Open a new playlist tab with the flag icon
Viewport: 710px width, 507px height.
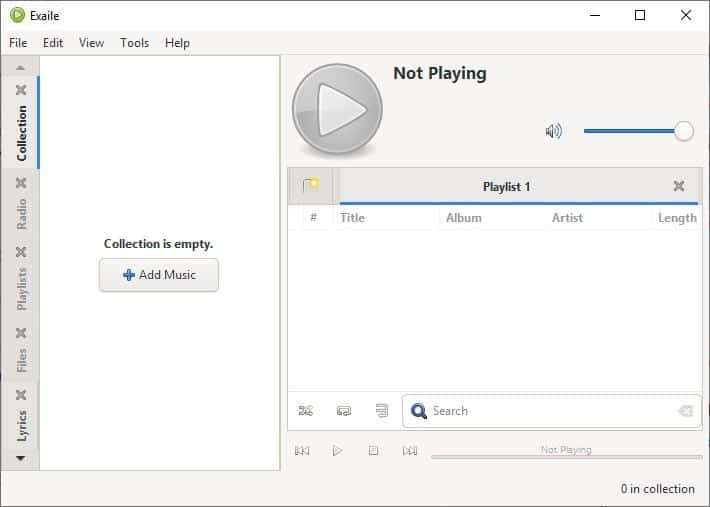point(311,186)
